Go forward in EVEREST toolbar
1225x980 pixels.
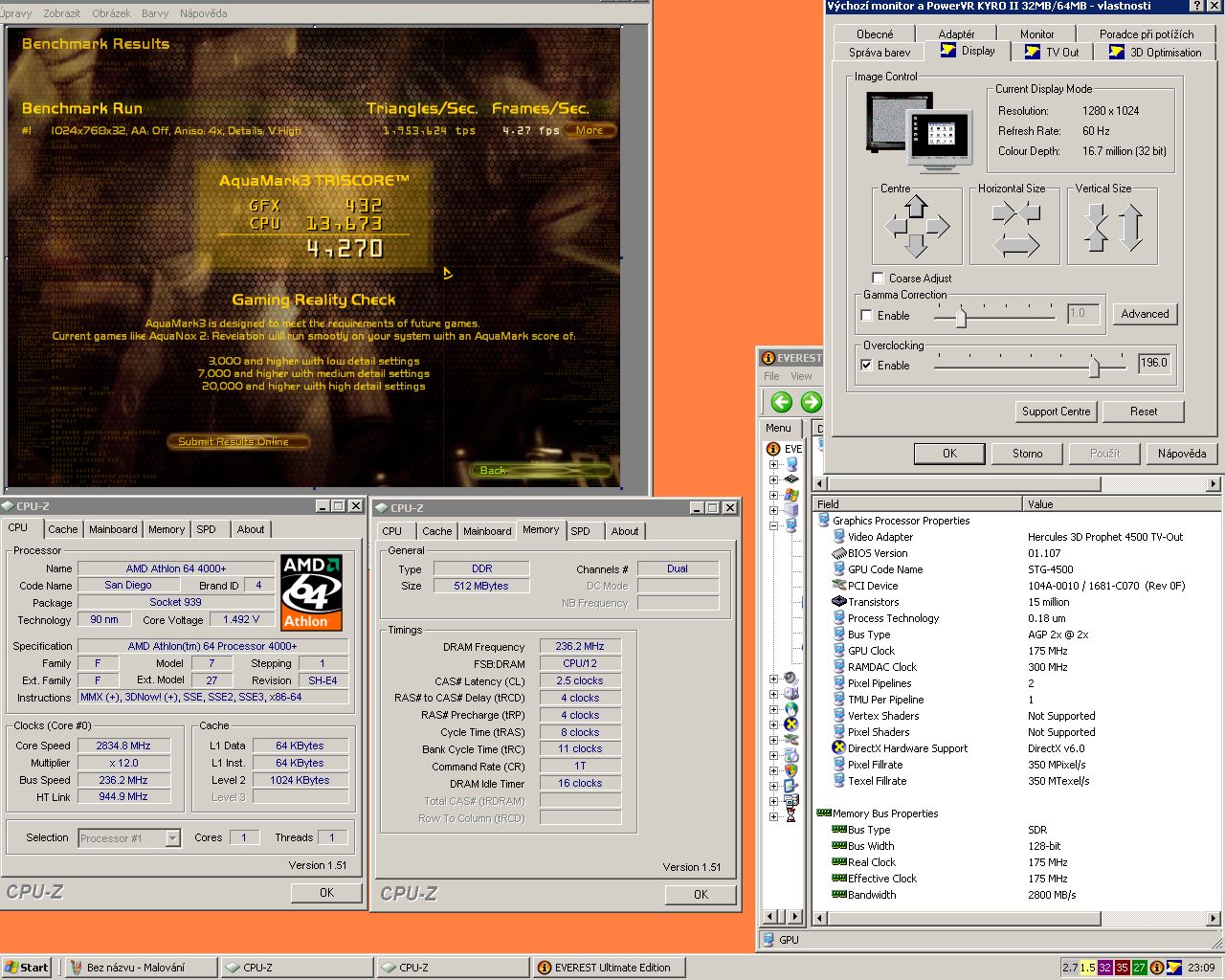click(x=812, y=402)
